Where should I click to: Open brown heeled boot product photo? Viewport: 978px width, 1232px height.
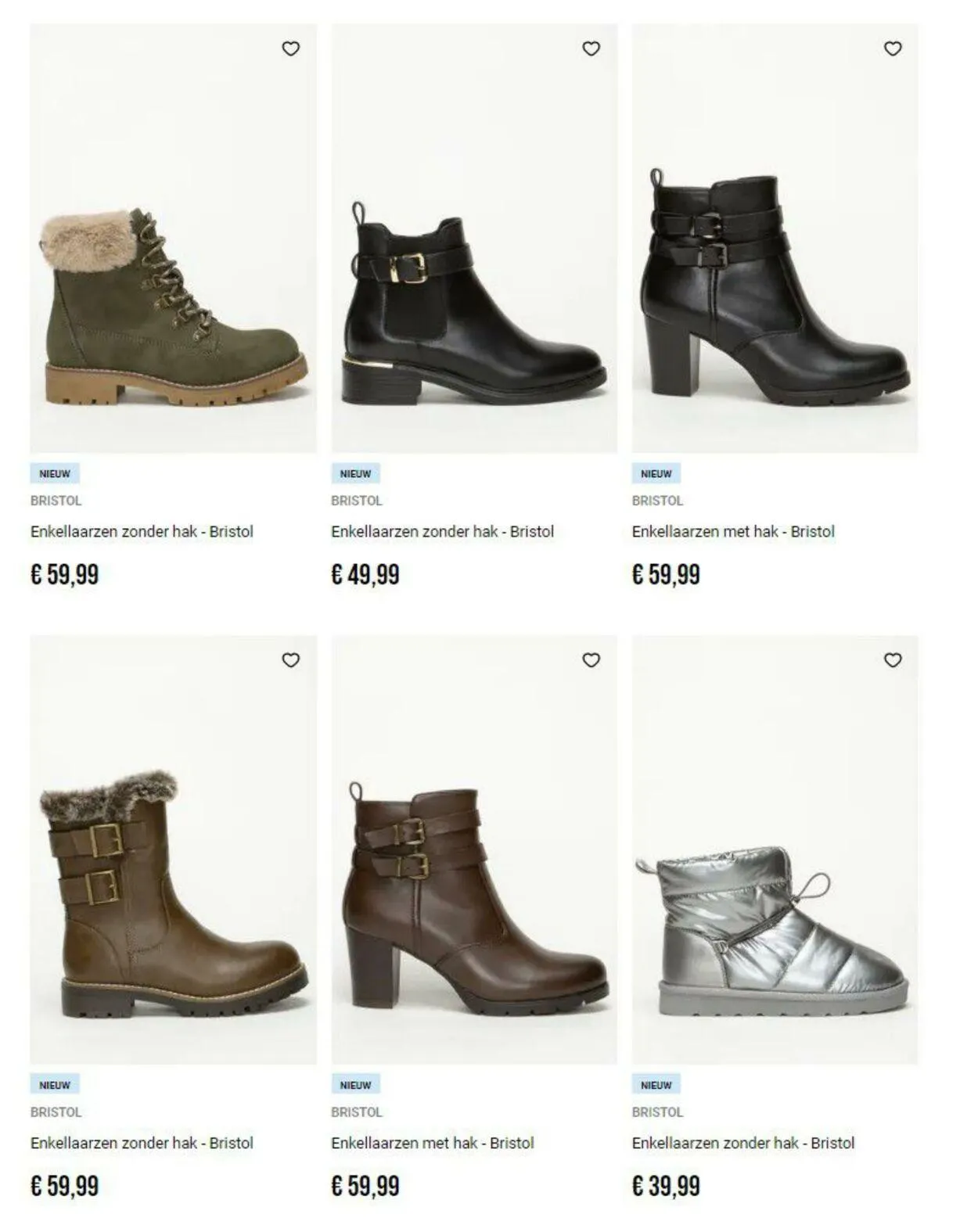point(474,849)
